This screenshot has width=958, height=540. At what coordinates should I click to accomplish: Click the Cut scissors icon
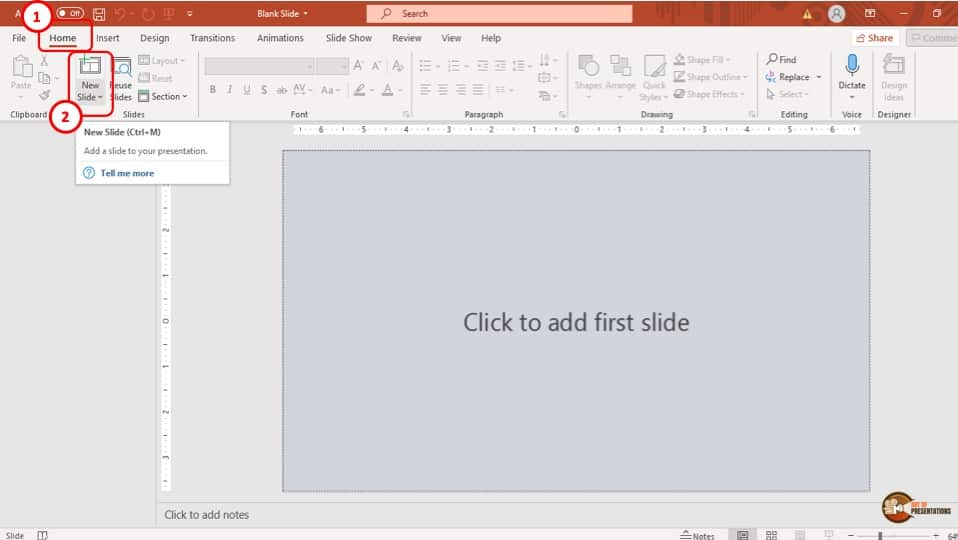click(x=44, y=61)
